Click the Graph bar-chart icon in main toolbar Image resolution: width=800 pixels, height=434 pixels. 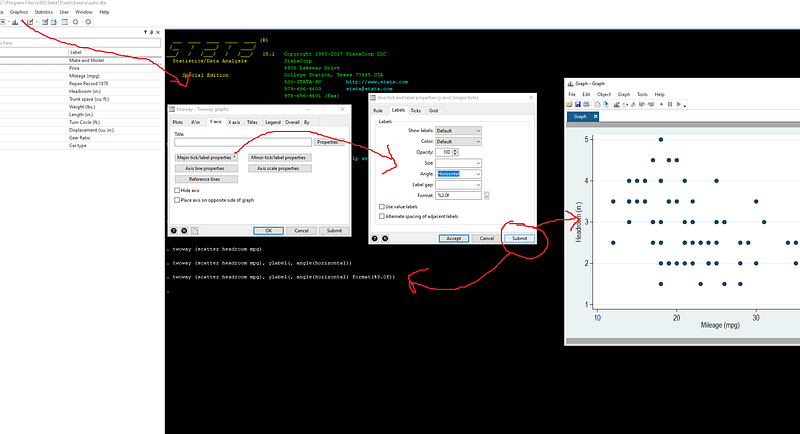(x=15, y=22)
